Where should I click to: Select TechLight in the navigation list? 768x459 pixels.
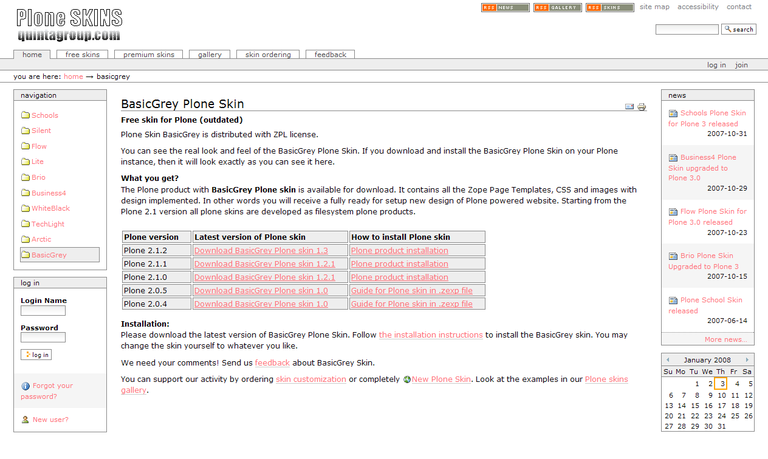click(48, 225)
